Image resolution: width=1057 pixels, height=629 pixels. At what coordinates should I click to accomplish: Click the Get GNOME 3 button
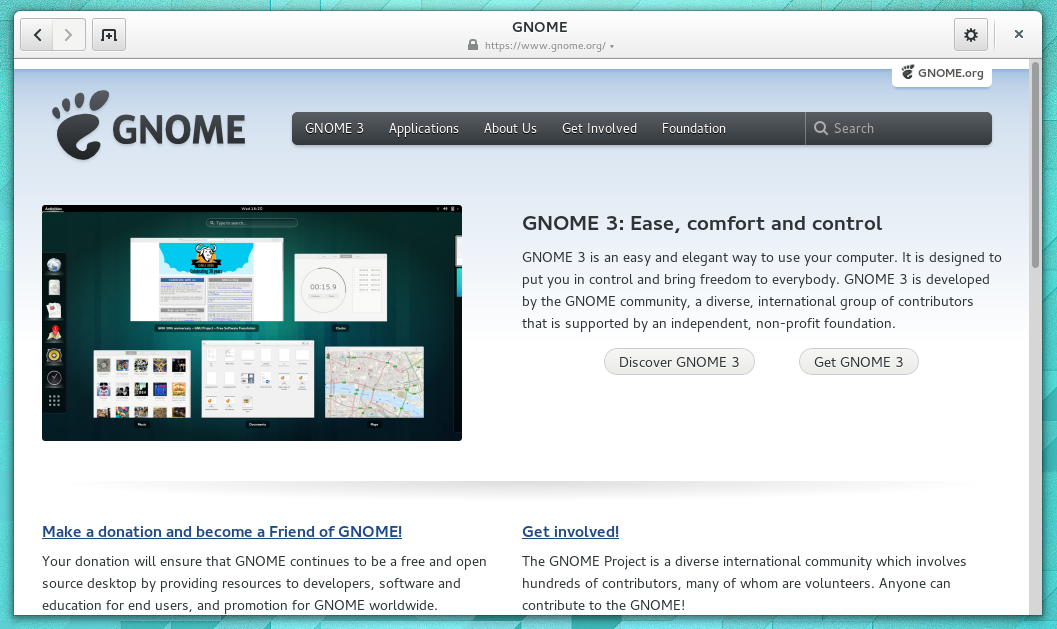[x=858, y=362]
